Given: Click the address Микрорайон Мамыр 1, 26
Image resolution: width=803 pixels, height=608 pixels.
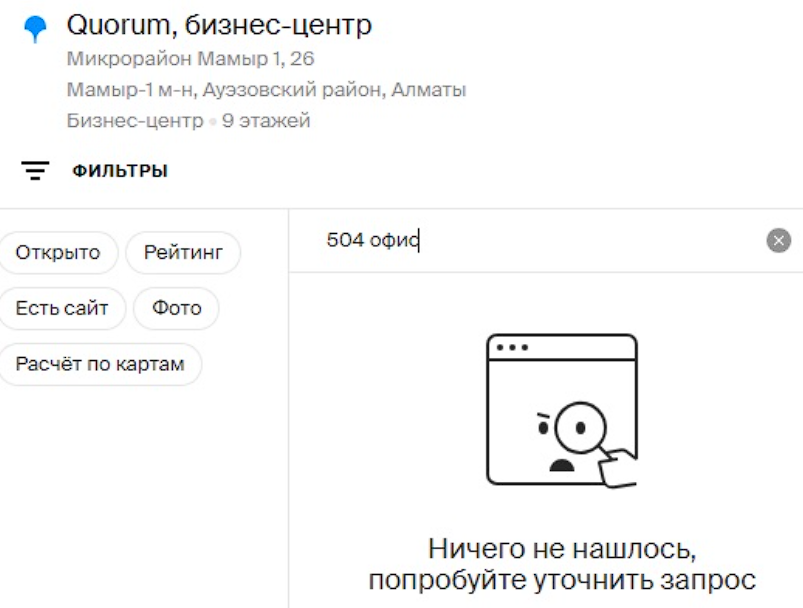Looking at the screenshot, I should pos(191,59).
